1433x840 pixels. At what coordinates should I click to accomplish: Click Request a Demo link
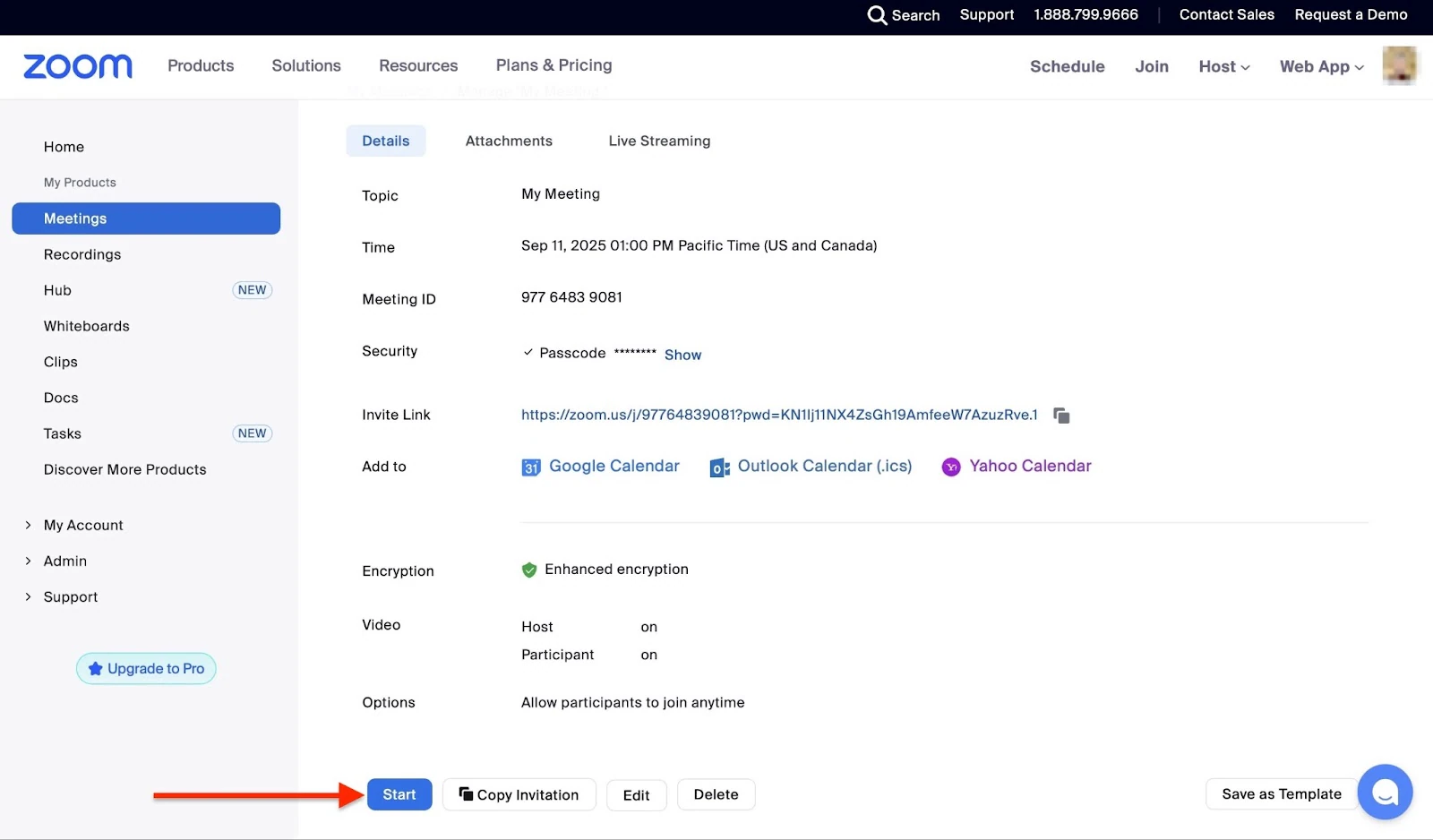click(1351, 15)
